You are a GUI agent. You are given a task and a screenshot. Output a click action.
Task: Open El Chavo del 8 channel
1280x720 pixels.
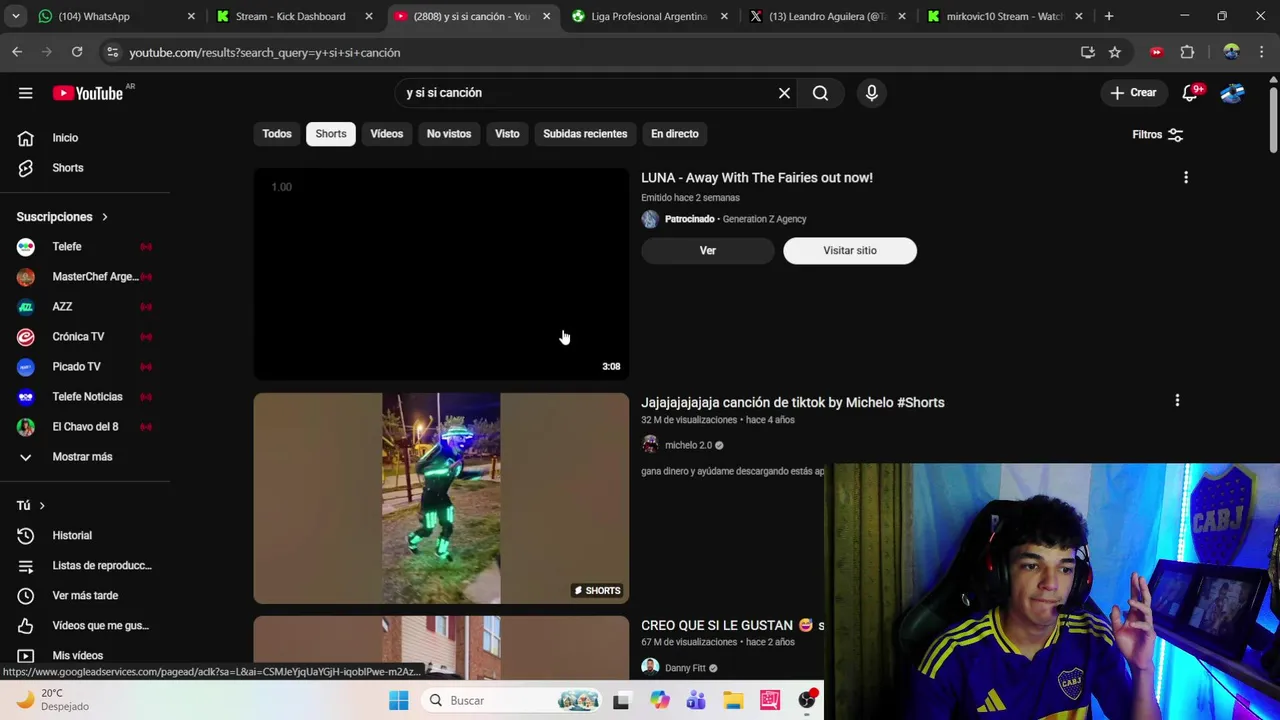[85, 427]
